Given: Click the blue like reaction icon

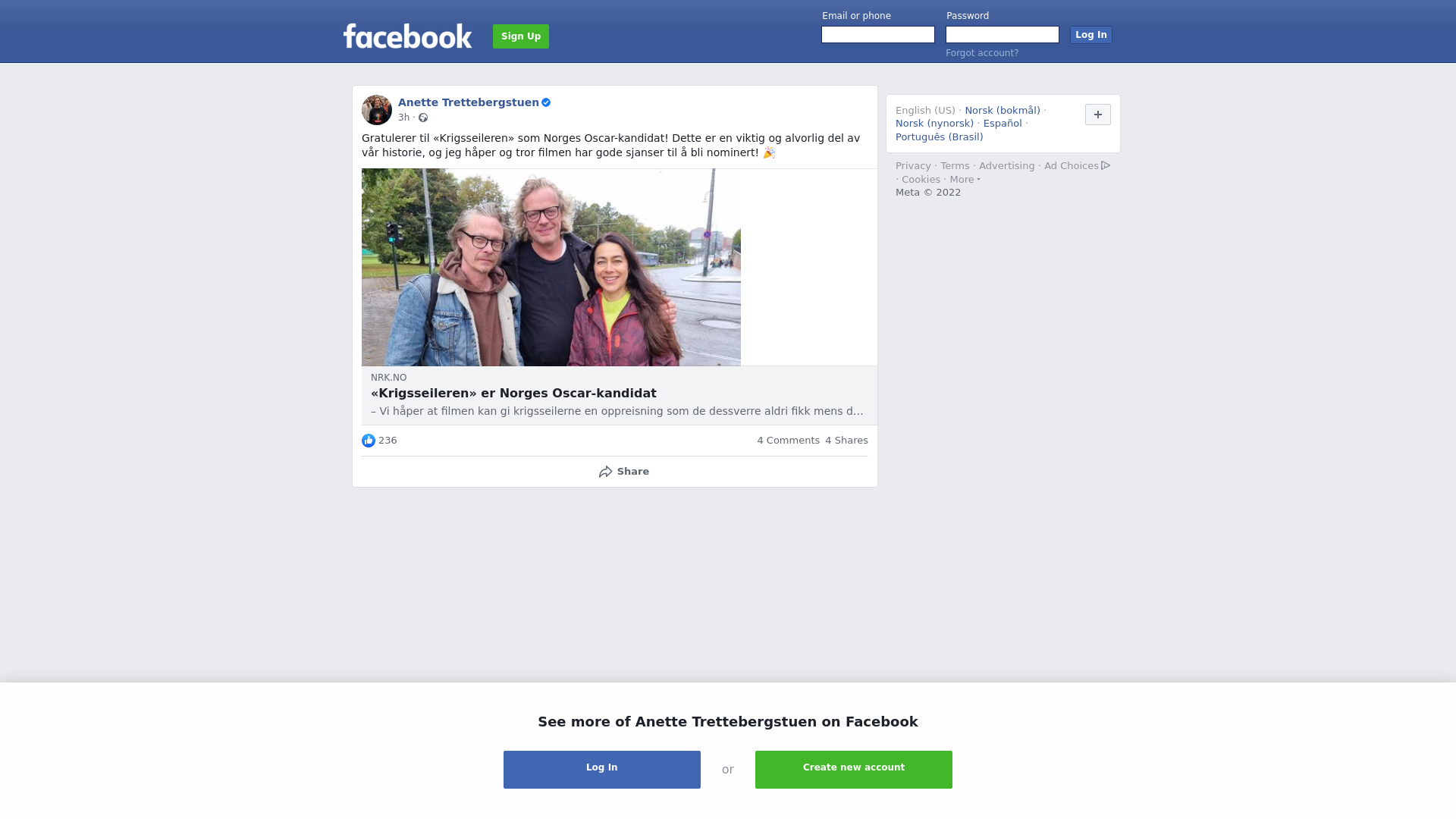Looking at the screenshot, I should pos(369,441).
